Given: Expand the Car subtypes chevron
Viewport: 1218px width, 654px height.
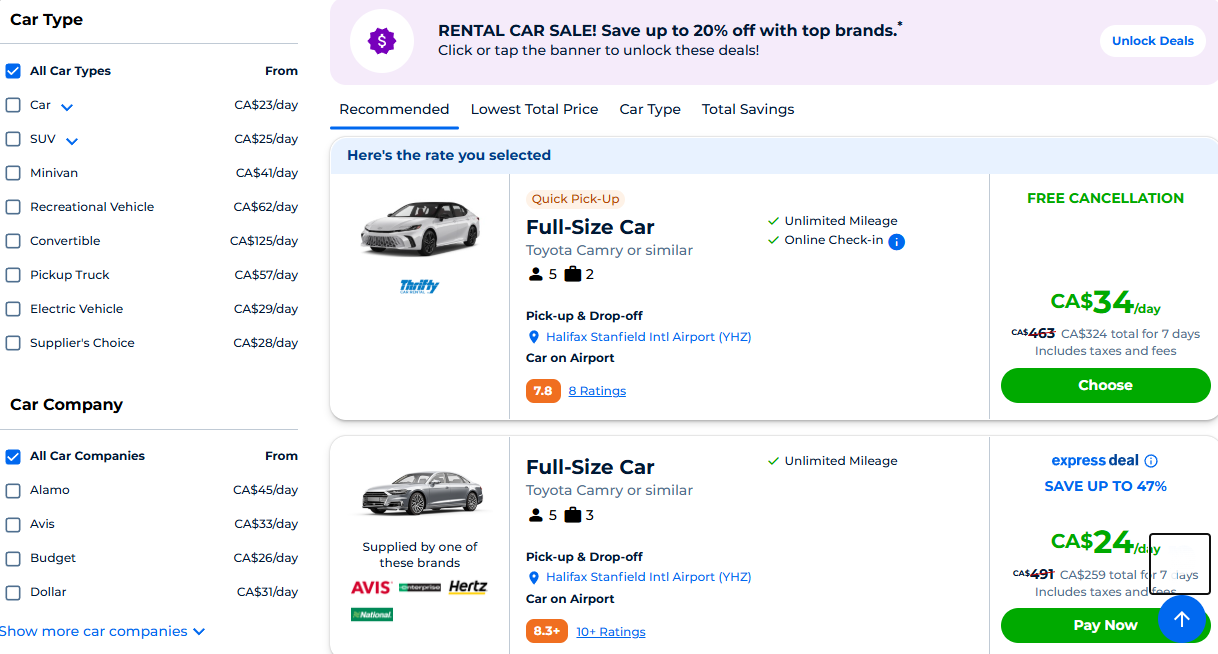Looking at the screenshot, I should 67,106.
